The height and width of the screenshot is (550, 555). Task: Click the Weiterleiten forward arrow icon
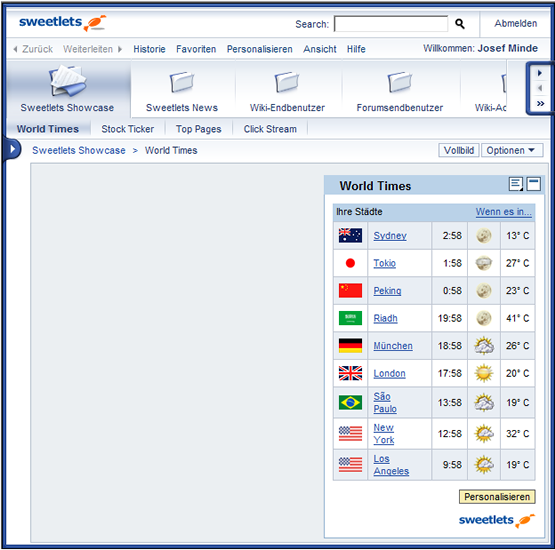120,49
